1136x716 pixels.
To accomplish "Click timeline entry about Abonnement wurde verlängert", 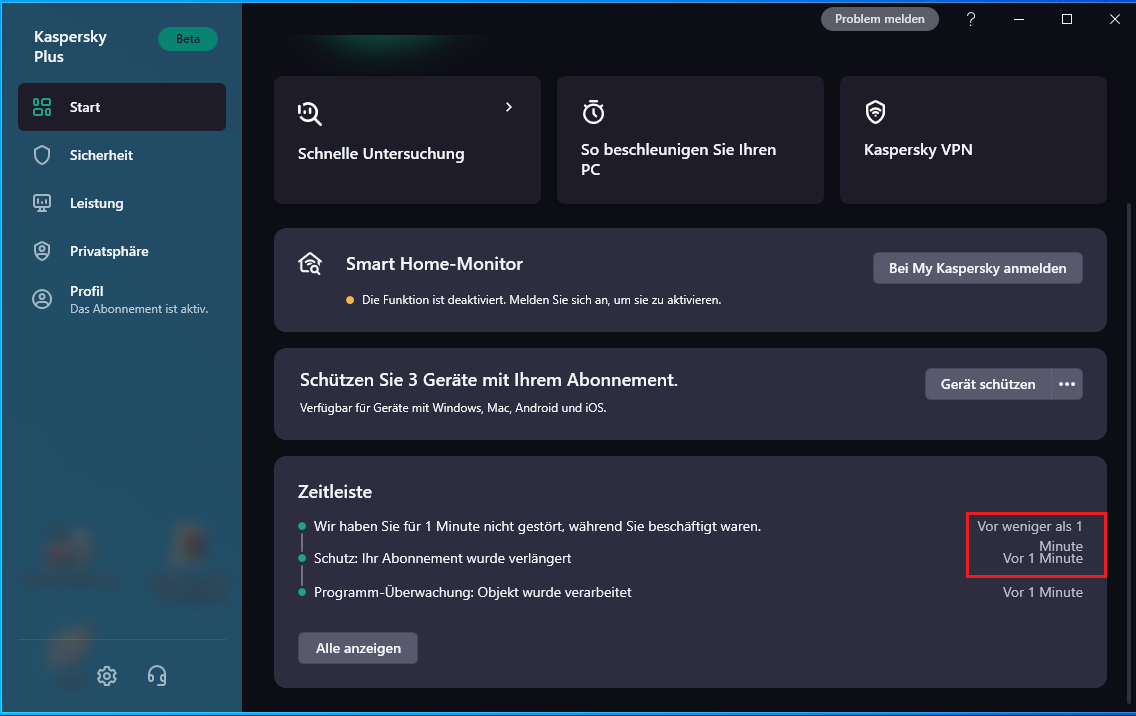I will pos(442,559).
